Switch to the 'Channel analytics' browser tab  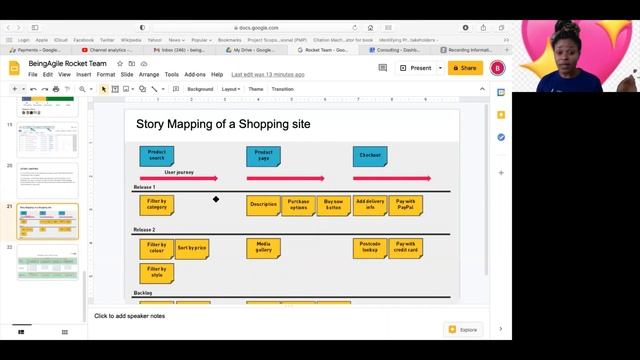tap(108, 50)
